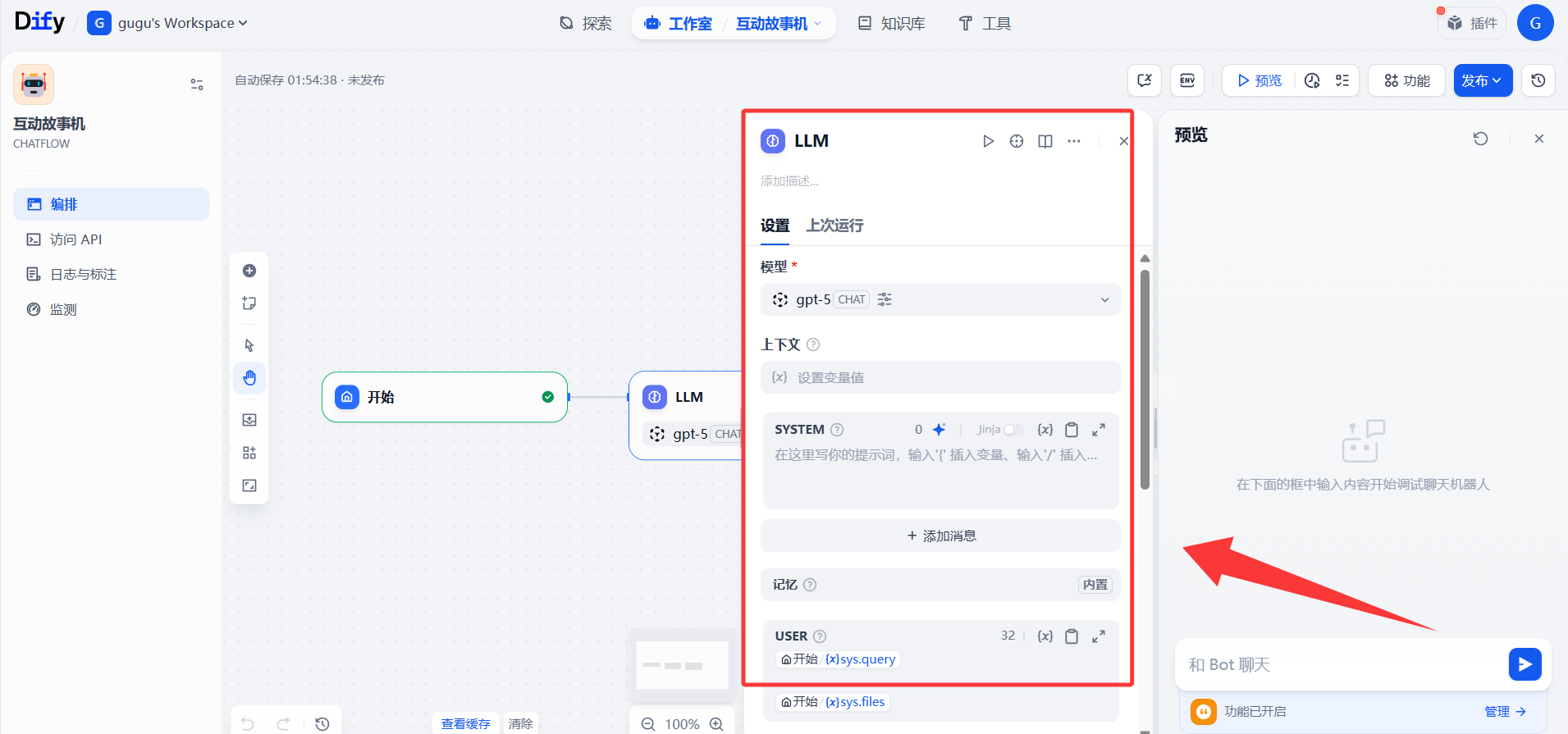This screenshot has height=734, width=1568.
Task: Click the add node plus icon
Action: pyautogui.click(x=249, y=271)
